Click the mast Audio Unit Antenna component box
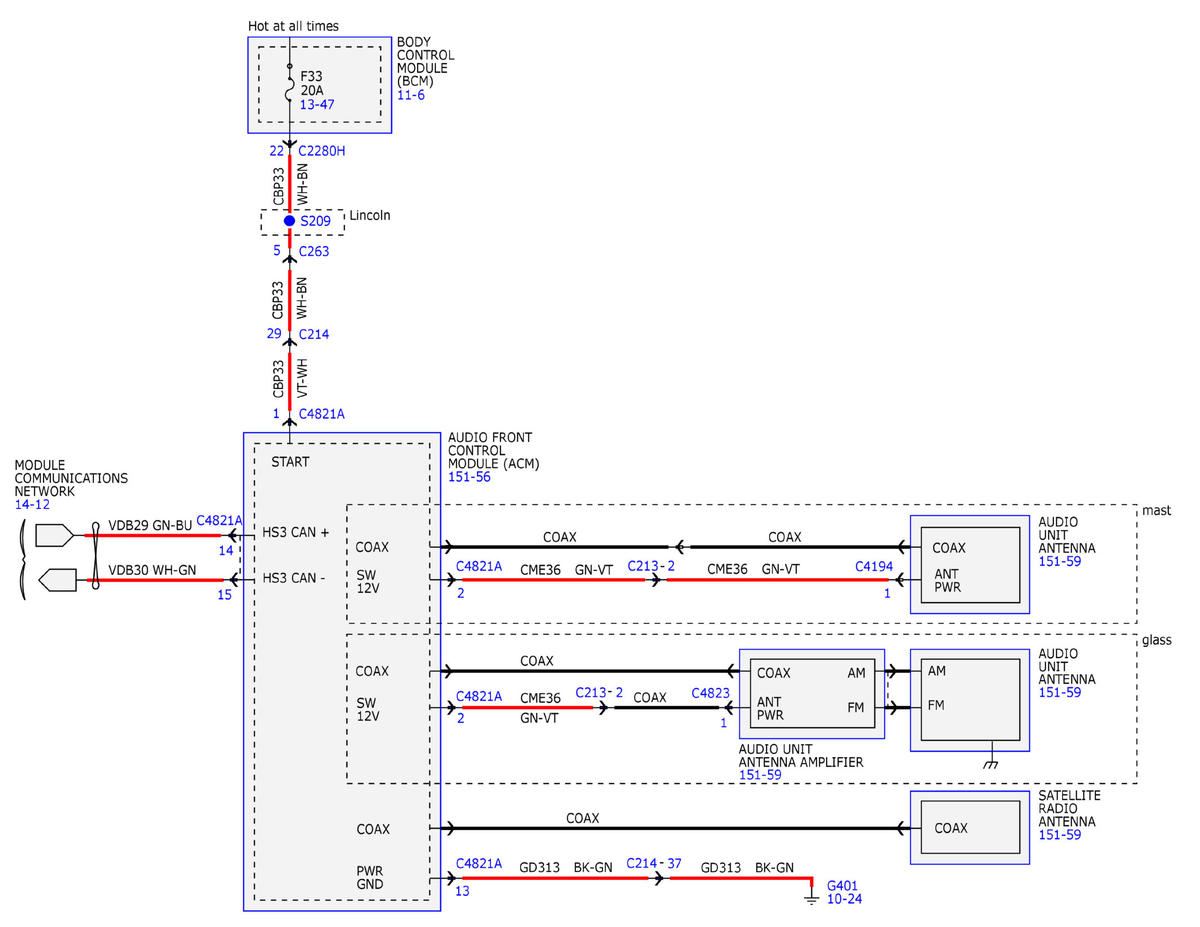Screen dimensions: 1200x927 coord(969,564)
